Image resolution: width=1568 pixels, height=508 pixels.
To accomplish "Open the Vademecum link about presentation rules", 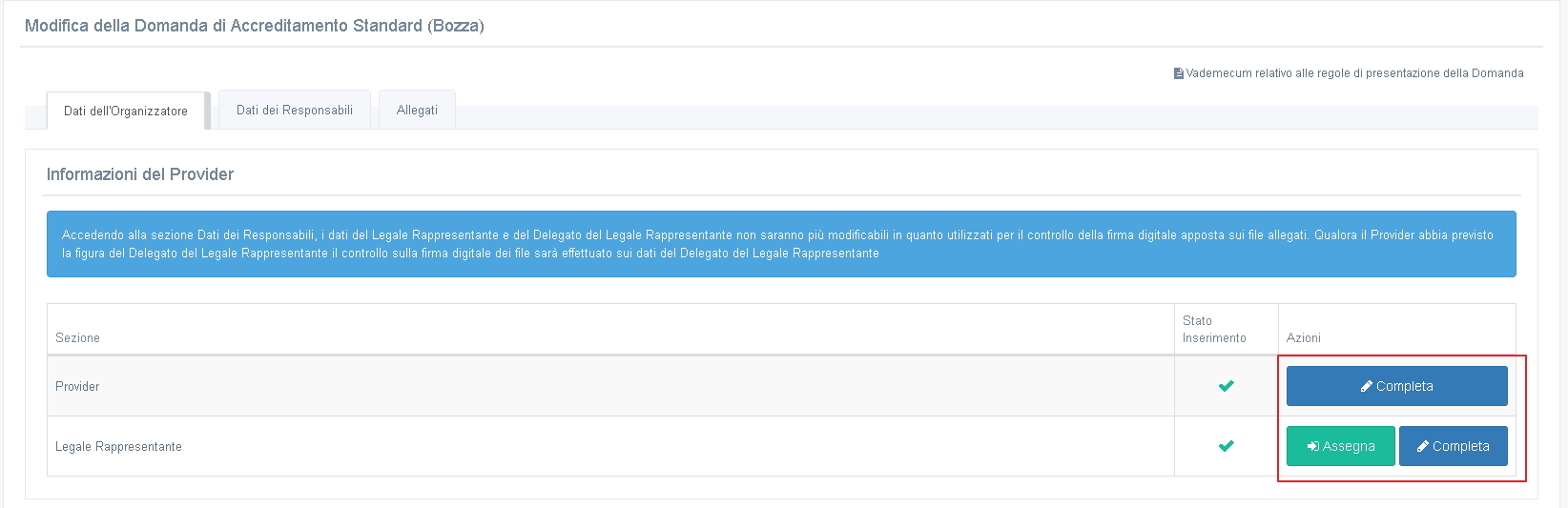I will (x=1354, y=73).
